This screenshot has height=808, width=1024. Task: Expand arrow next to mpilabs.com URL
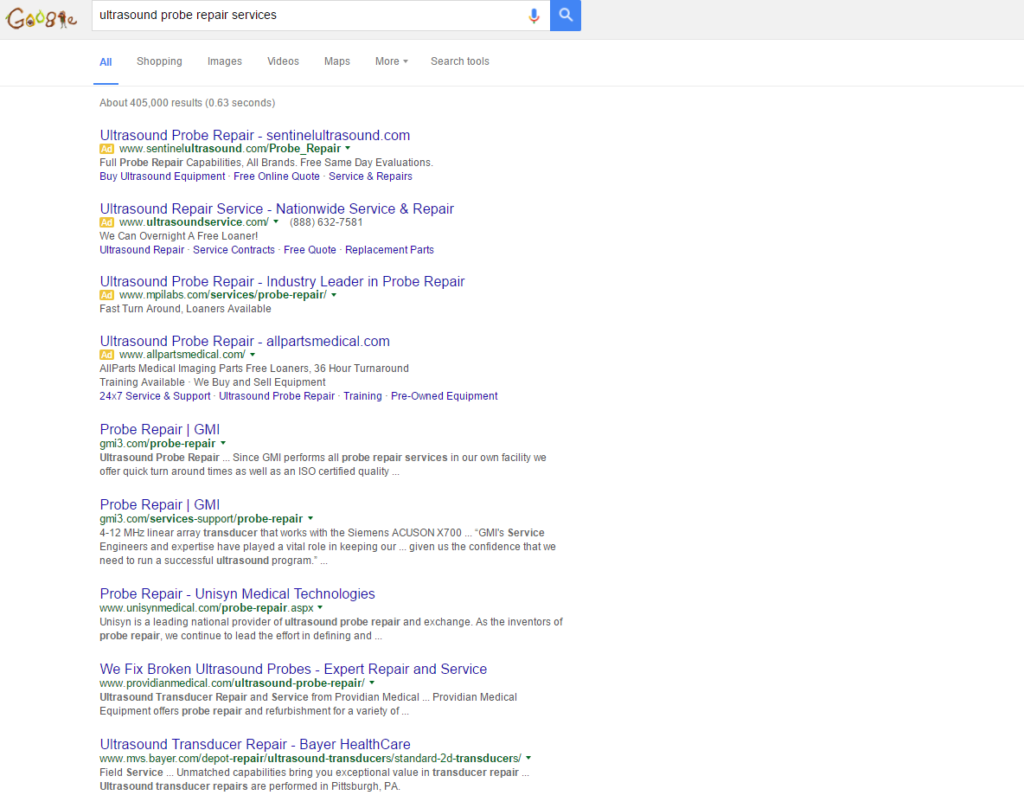click(x=334, y=295)
